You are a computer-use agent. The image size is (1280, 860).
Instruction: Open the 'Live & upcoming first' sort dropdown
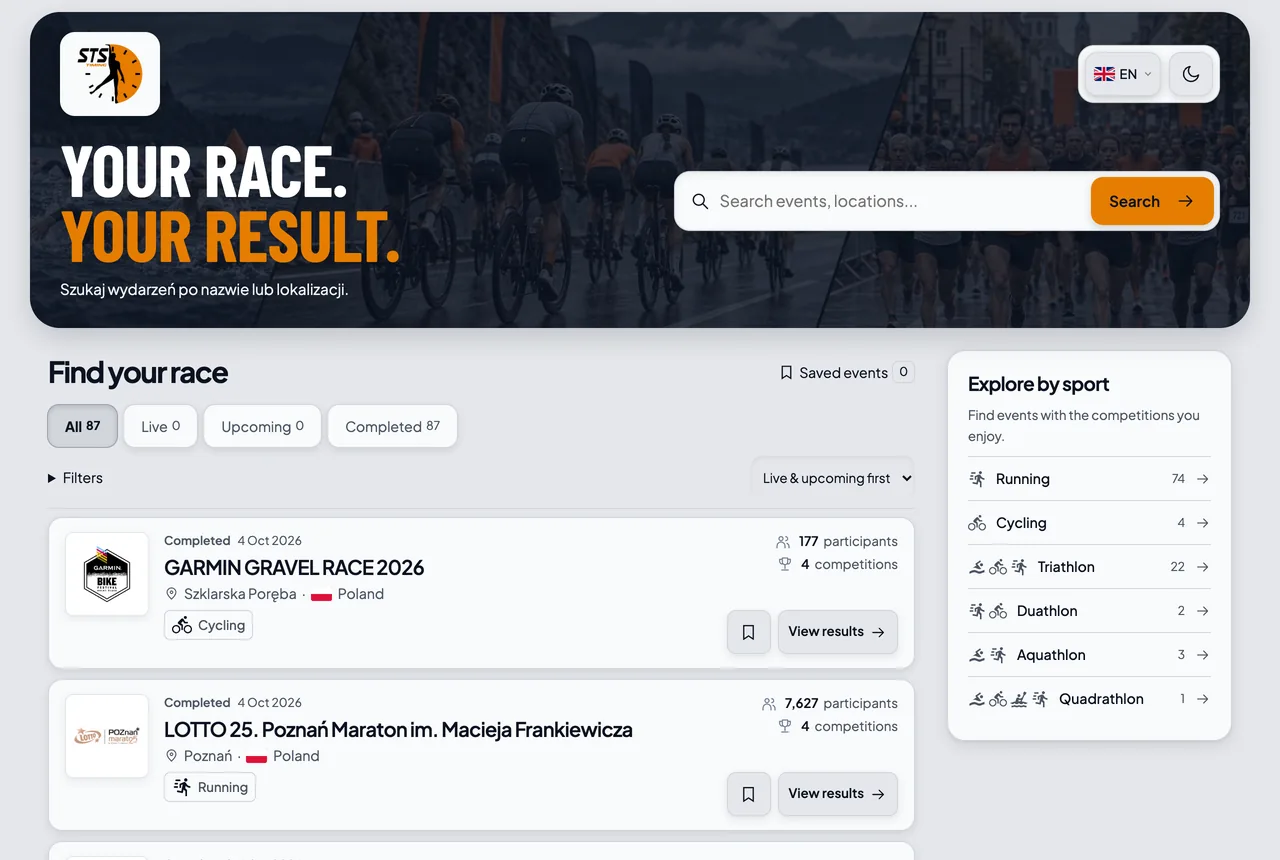pos(833,478)
